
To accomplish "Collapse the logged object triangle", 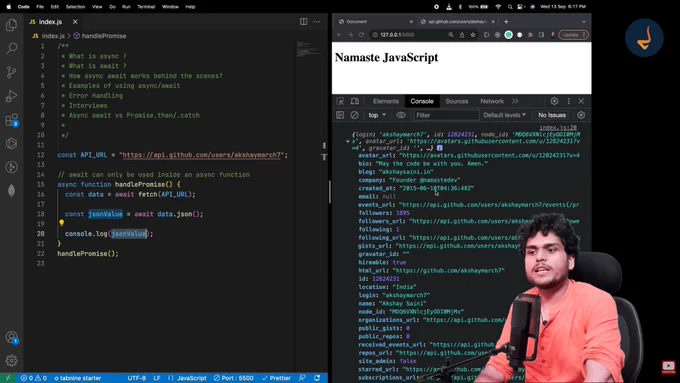I will click(x=348, y=141).
